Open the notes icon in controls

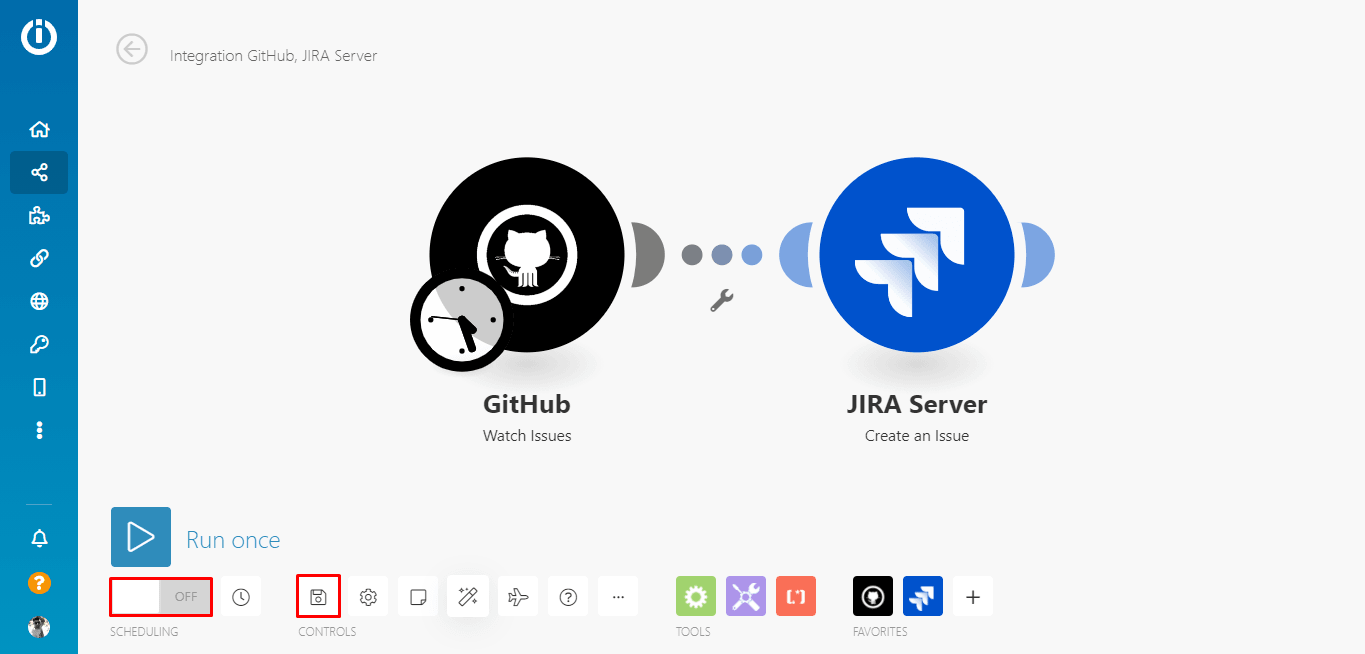pos(418,597)
